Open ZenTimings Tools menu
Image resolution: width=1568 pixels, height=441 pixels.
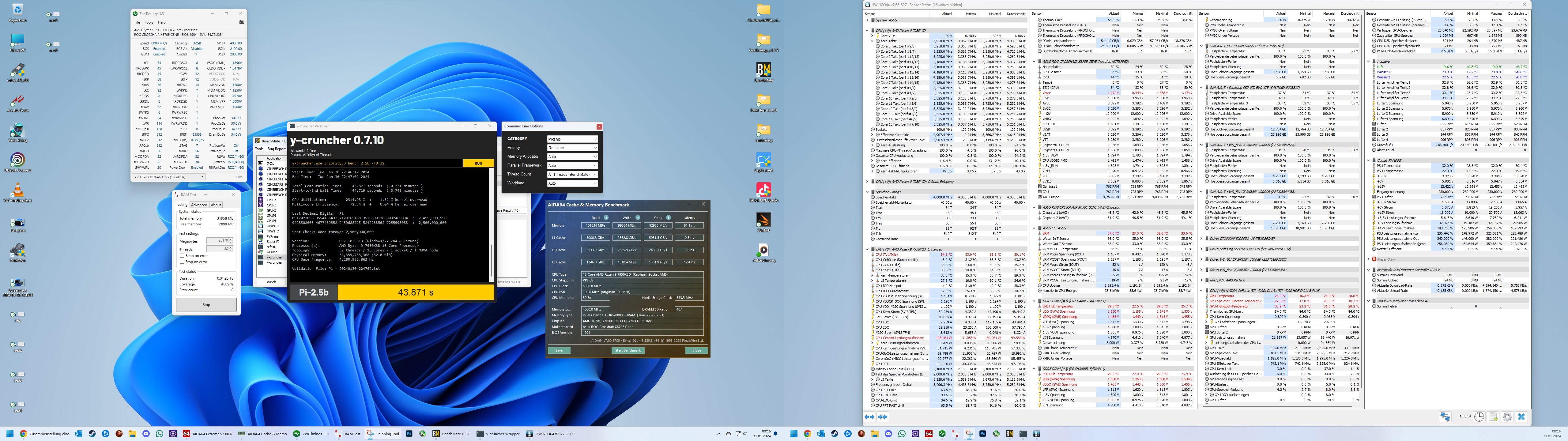(149, 23)
